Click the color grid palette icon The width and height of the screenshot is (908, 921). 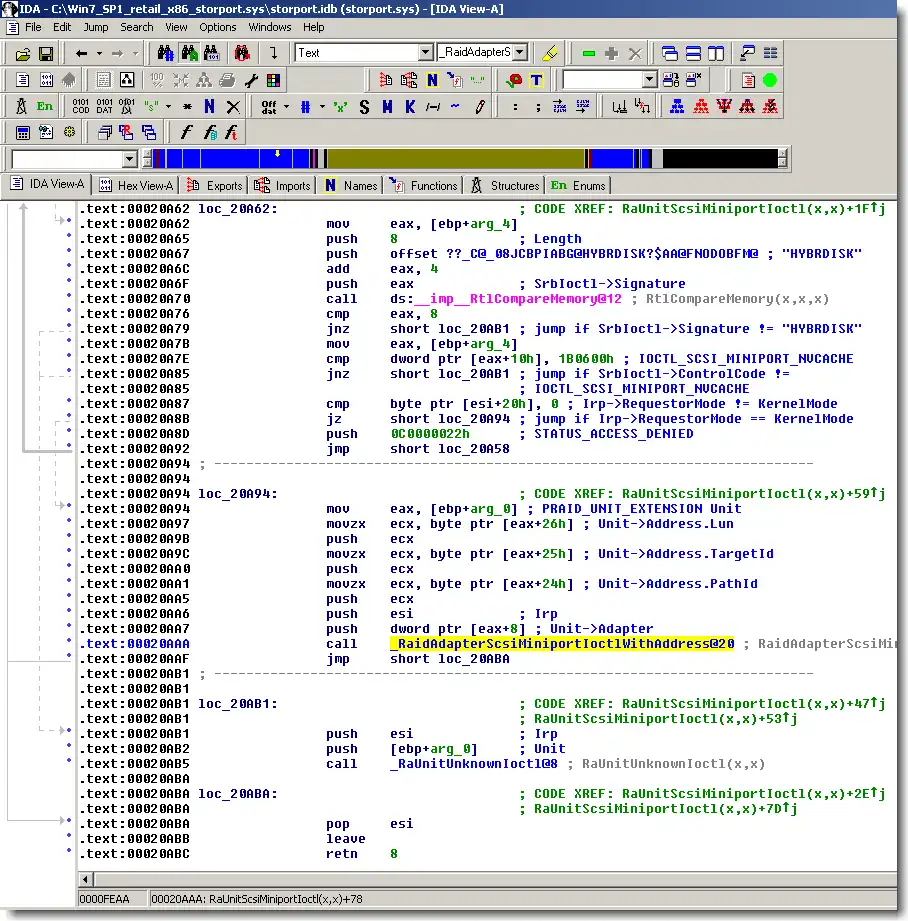coord(274,80)
